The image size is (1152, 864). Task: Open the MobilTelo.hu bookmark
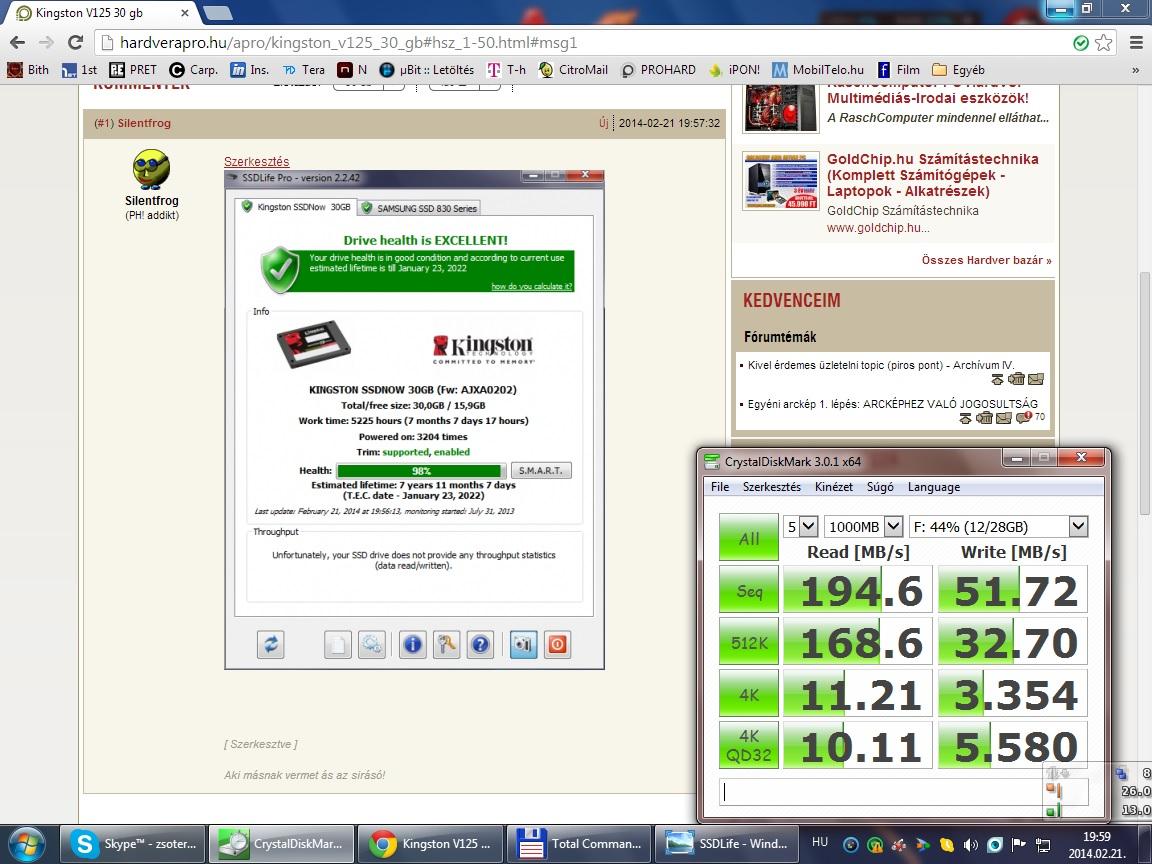[x=818, y=70]
